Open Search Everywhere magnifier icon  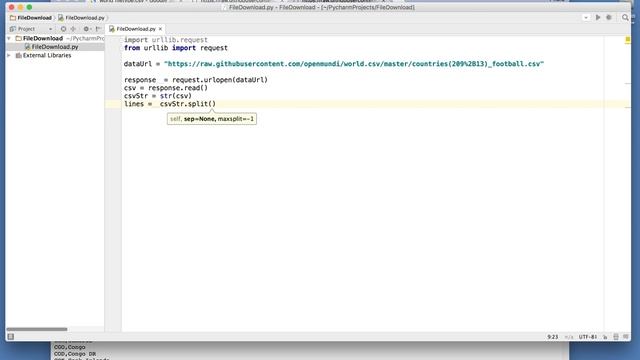click(x=625, y=18)
